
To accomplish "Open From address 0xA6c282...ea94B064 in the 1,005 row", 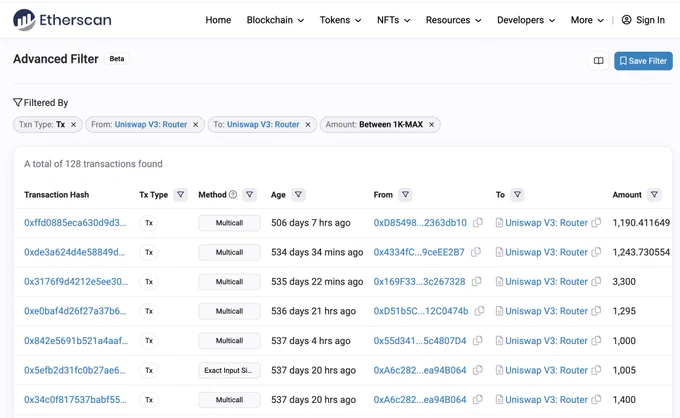I will [420, 370].
